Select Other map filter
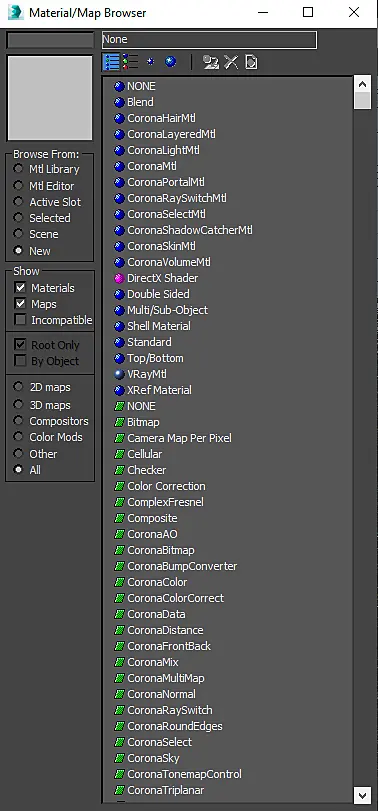This screenshot has height=811, width=378. pyautogui.click(x=19, y=454)
